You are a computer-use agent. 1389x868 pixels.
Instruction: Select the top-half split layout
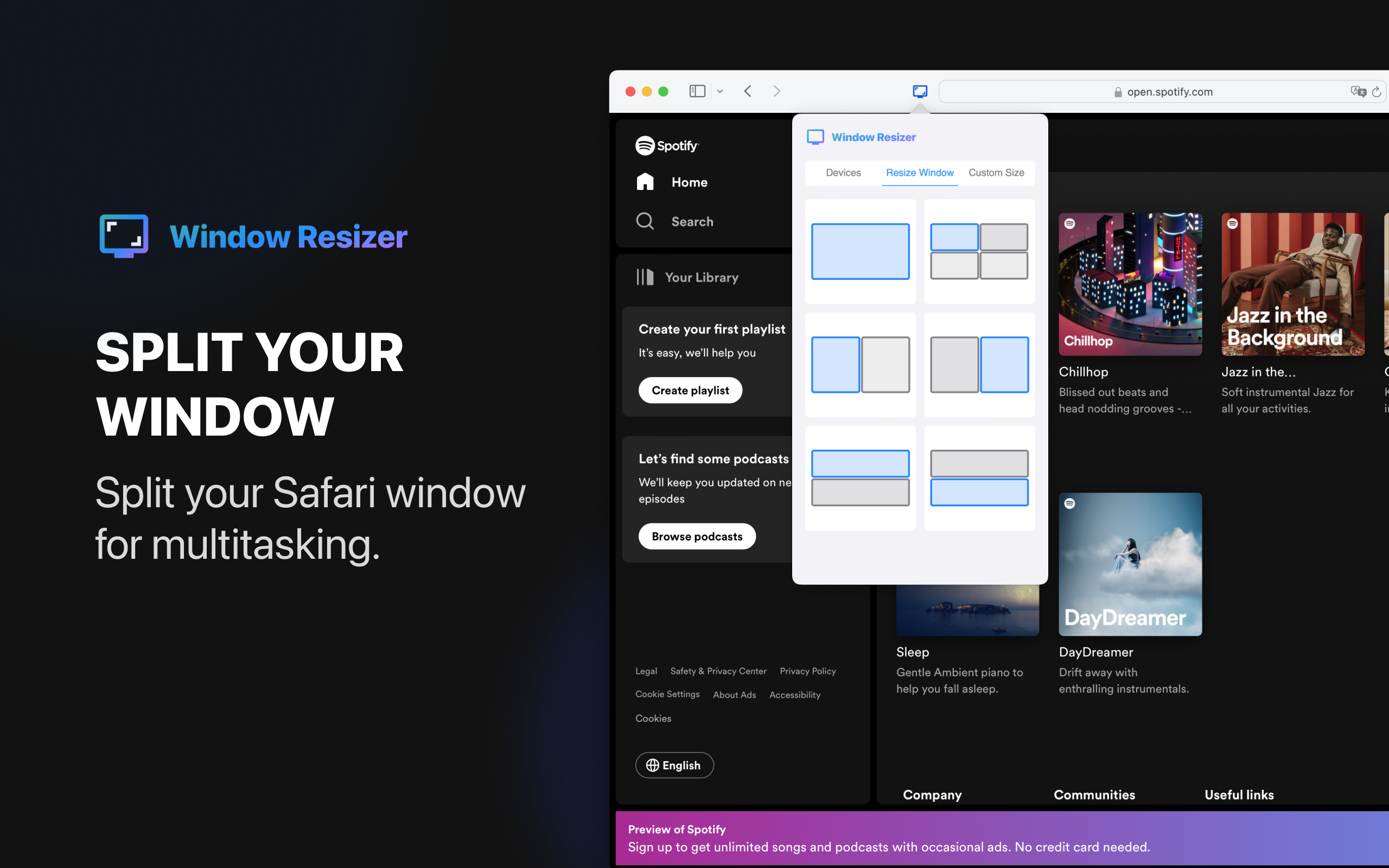861,477
